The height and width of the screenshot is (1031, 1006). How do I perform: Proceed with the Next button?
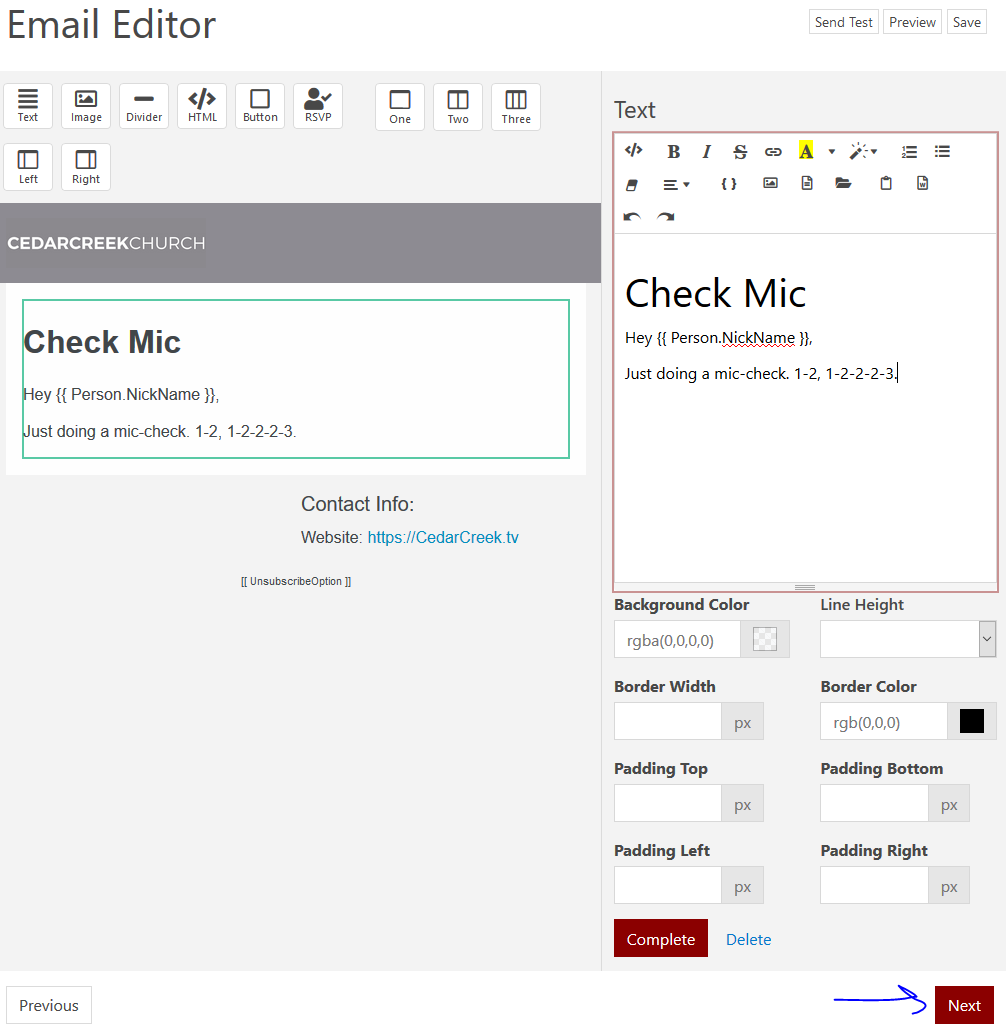pyautogui.click(x=964, y=1005)
